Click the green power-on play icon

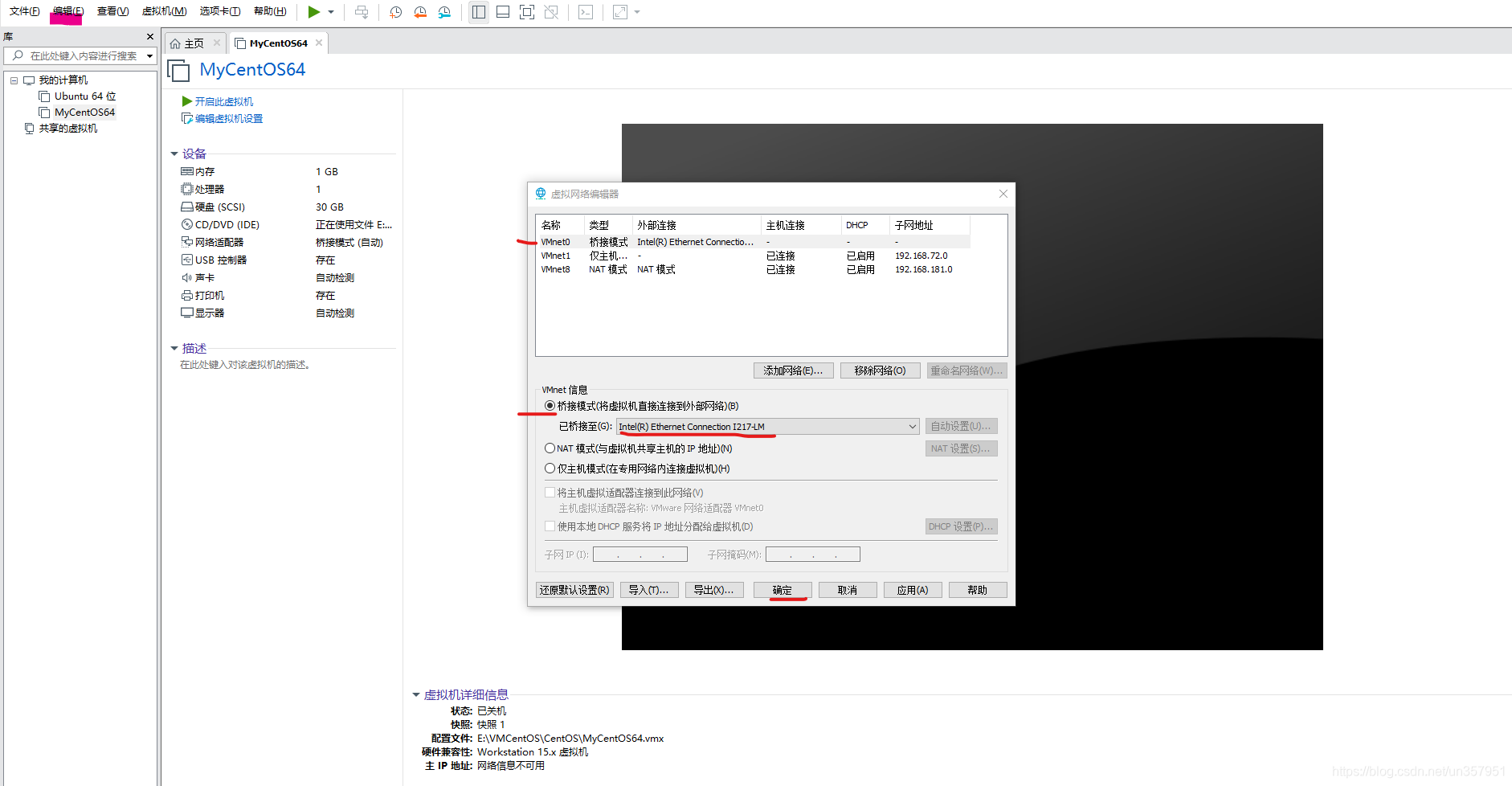coord(314,12)
